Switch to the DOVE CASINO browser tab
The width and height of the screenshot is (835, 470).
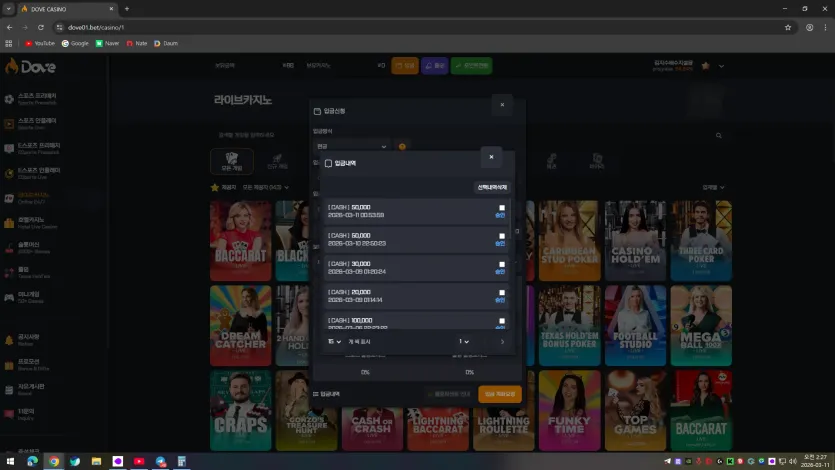point(67,9)
